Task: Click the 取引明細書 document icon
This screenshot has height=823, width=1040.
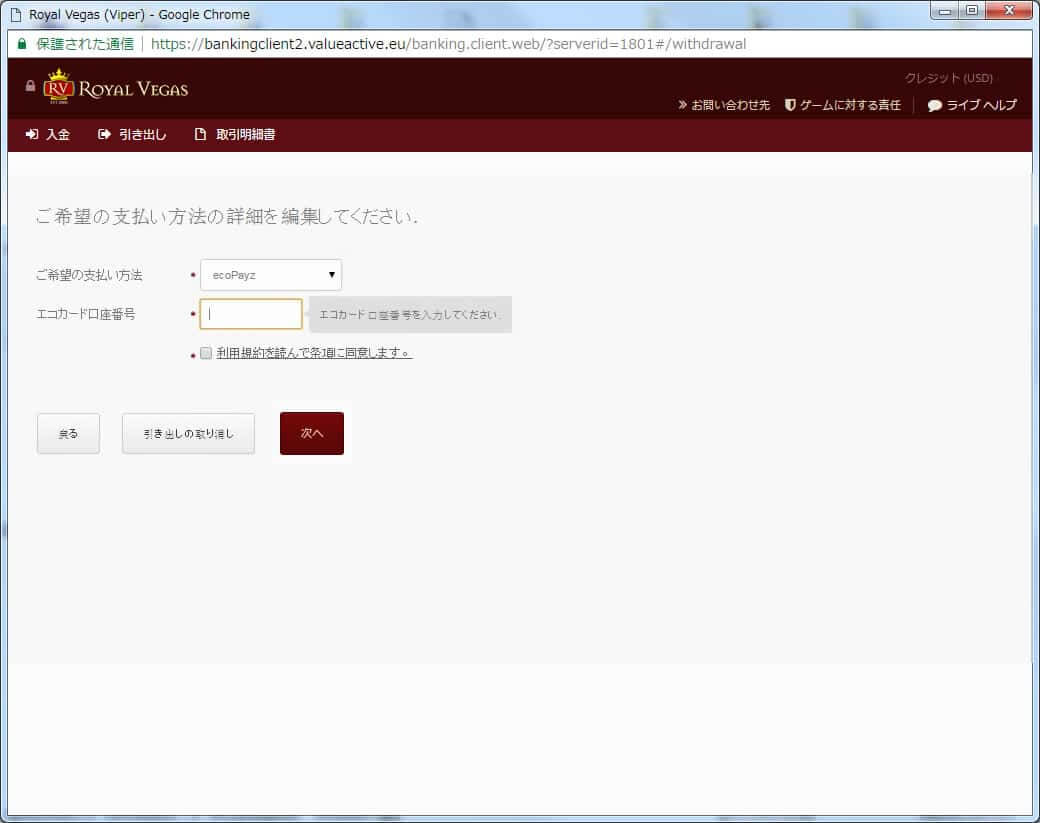Action: pyautogui.click(x=200, y=134)
